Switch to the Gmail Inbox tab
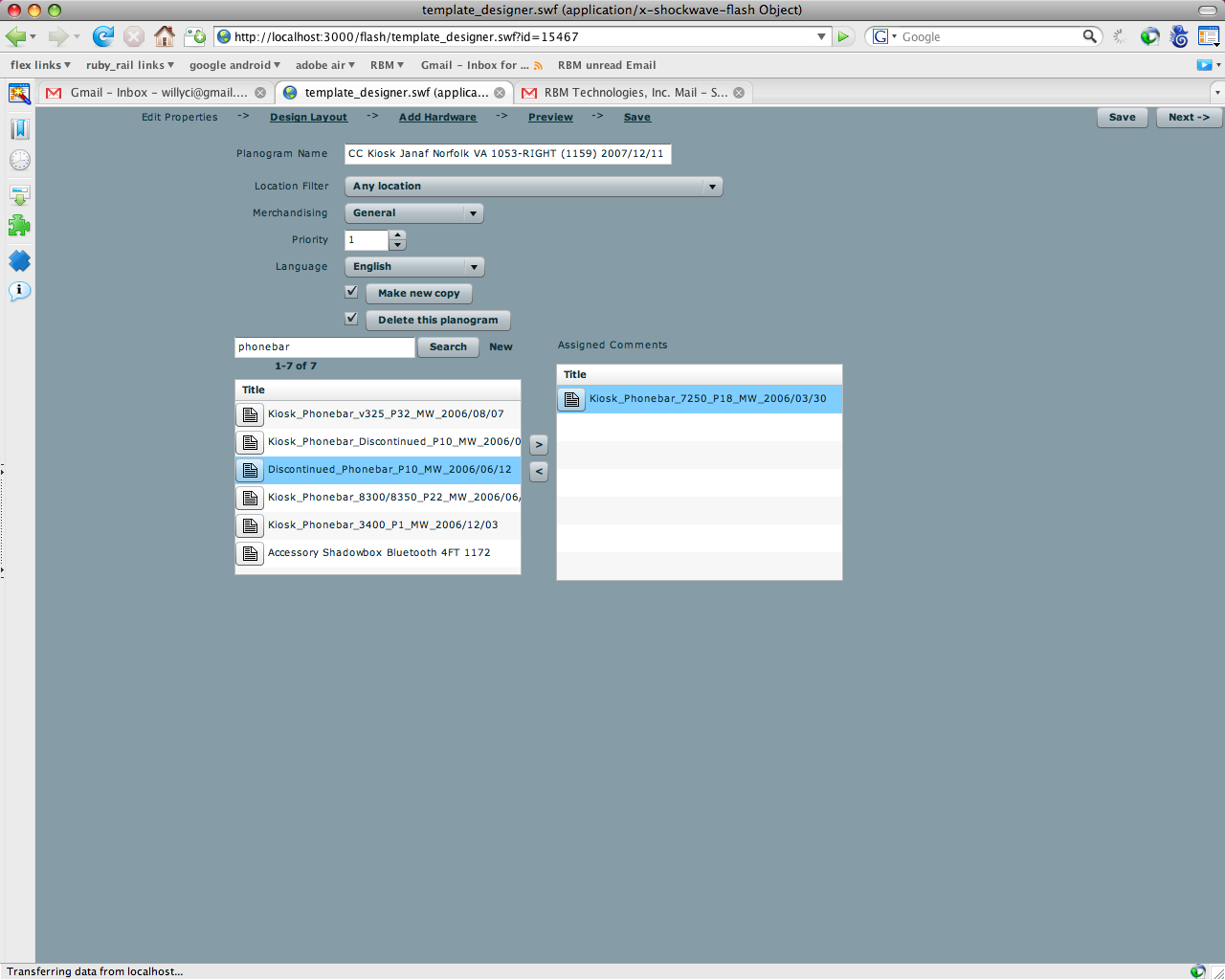This screenshot has width=1225, height=980. tap(158, 92)
